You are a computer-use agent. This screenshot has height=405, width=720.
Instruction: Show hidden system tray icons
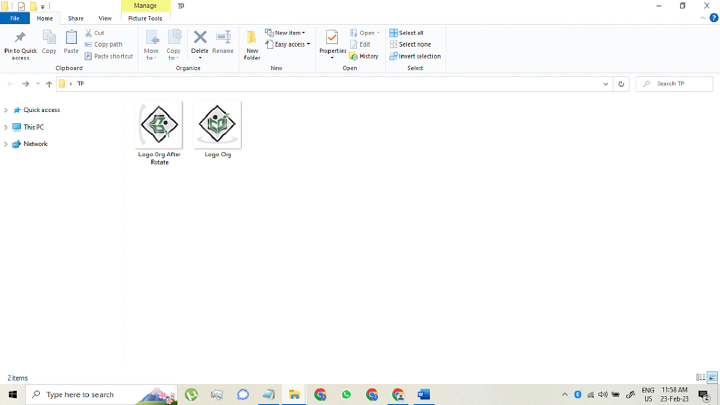pos(565,394)
